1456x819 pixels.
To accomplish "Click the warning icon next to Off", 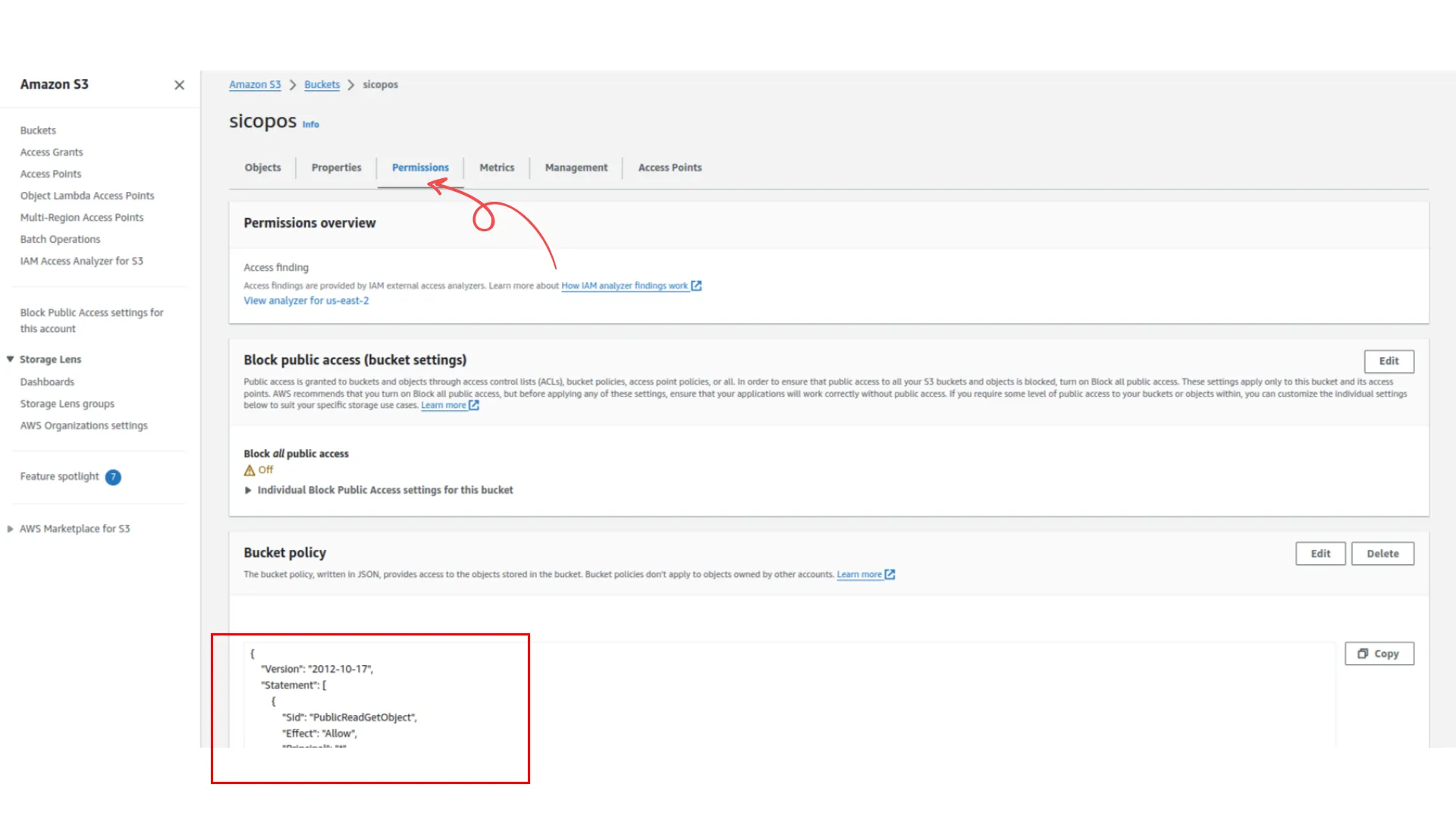I will pyautogui.click(x=249, y=470).
